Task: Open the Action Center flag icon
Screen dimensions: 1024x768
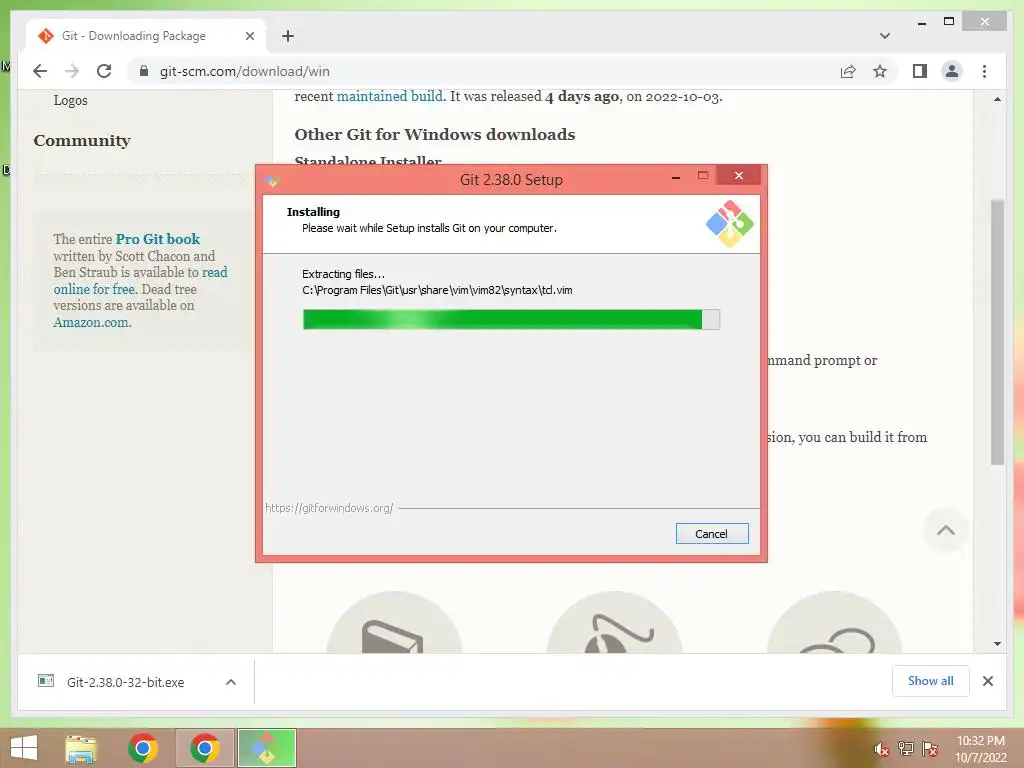Action: (930, 749)
